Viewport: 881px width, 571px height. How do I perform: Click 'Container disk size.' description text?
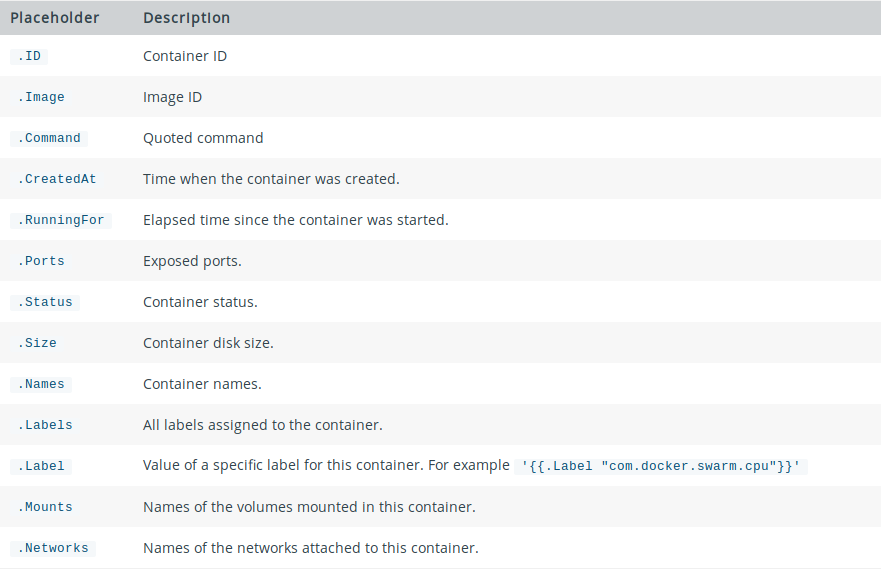(208, 343)
